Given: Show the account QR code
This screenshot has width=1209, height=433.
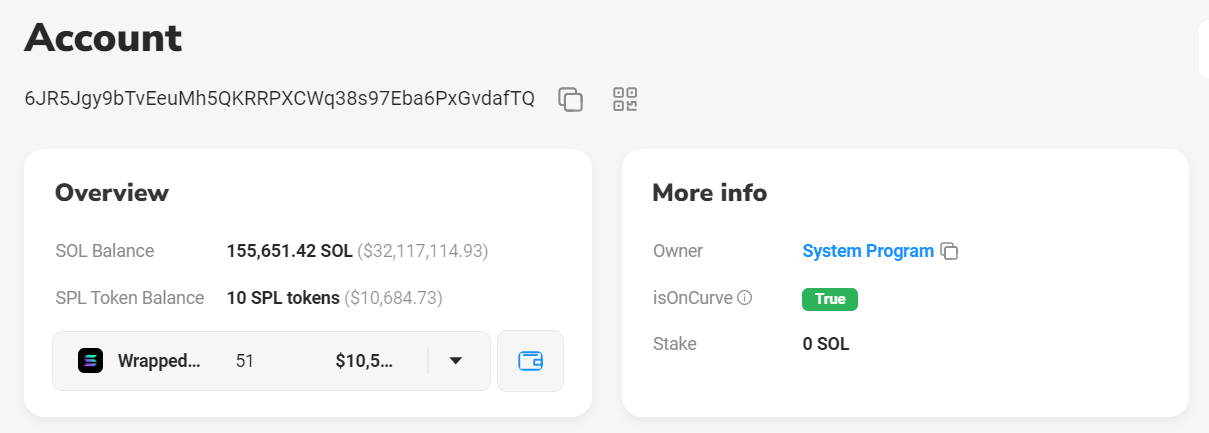Looking at the screenshot, I should coord(625,99).
